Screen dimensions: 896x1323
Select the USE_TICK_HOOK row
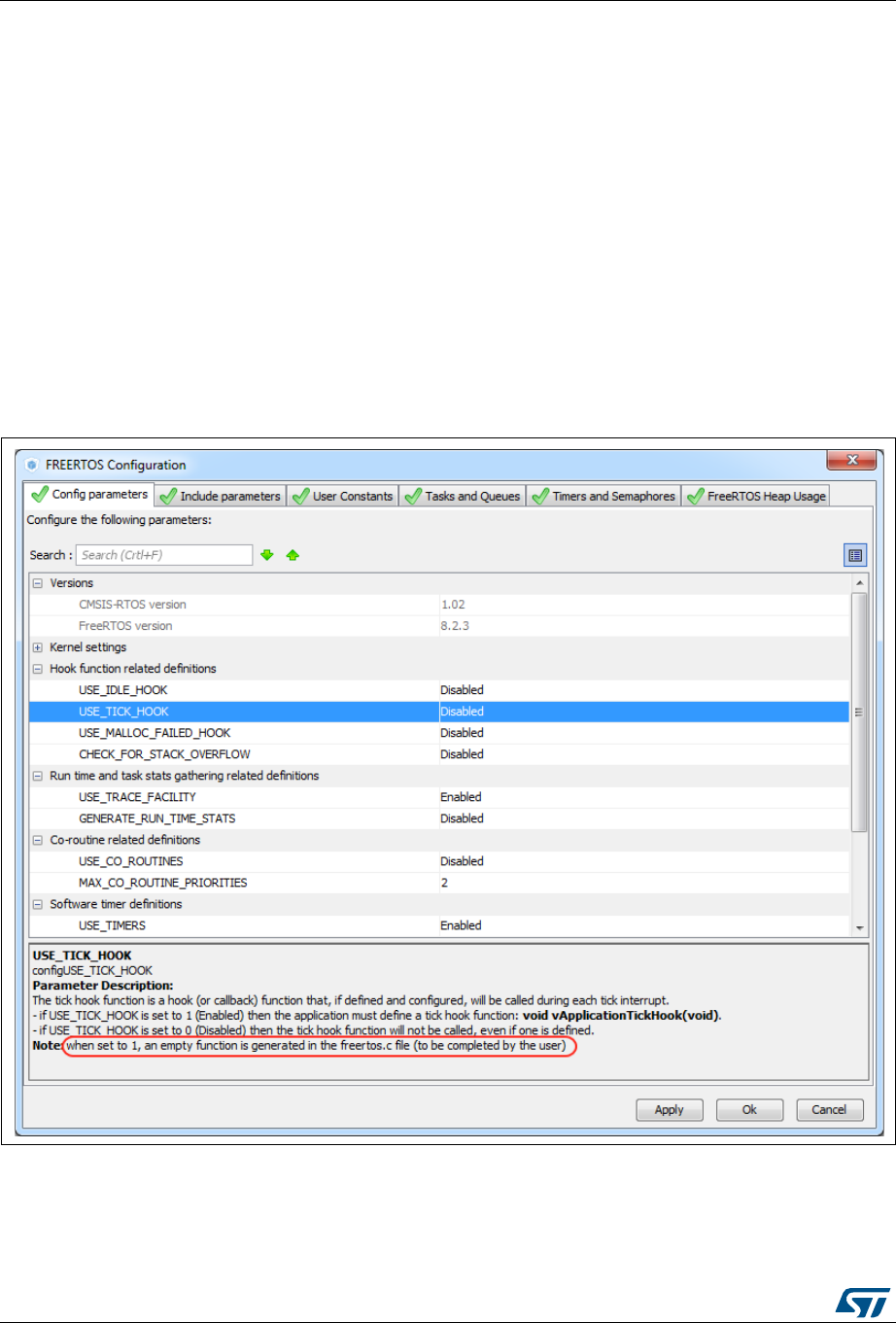[x=439, y=712]
